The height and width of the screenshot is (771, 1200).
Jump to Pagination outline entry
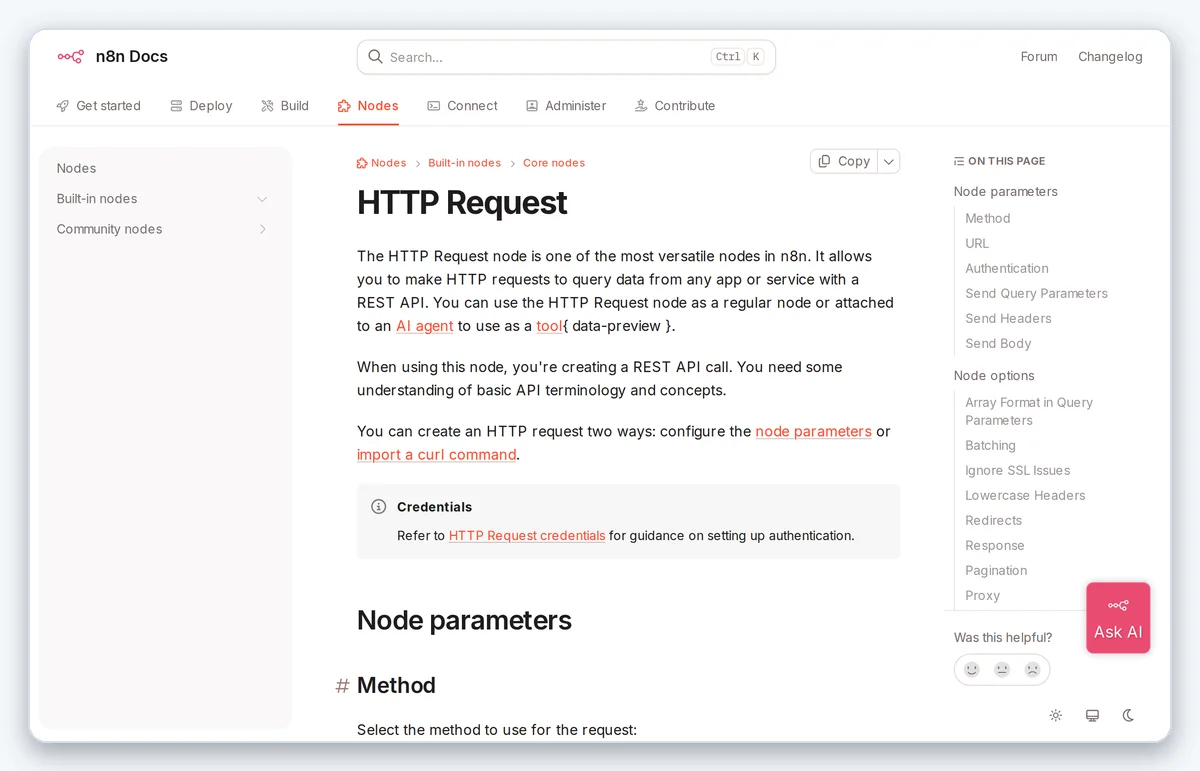click(996, 571)
